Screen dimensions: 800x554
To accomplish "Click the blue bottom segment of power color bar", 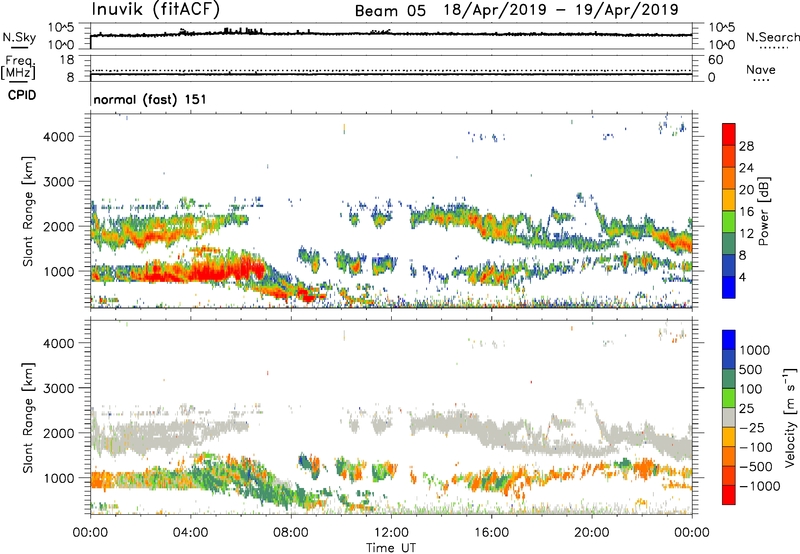I will pyautogui.click(x=729, y=287).
